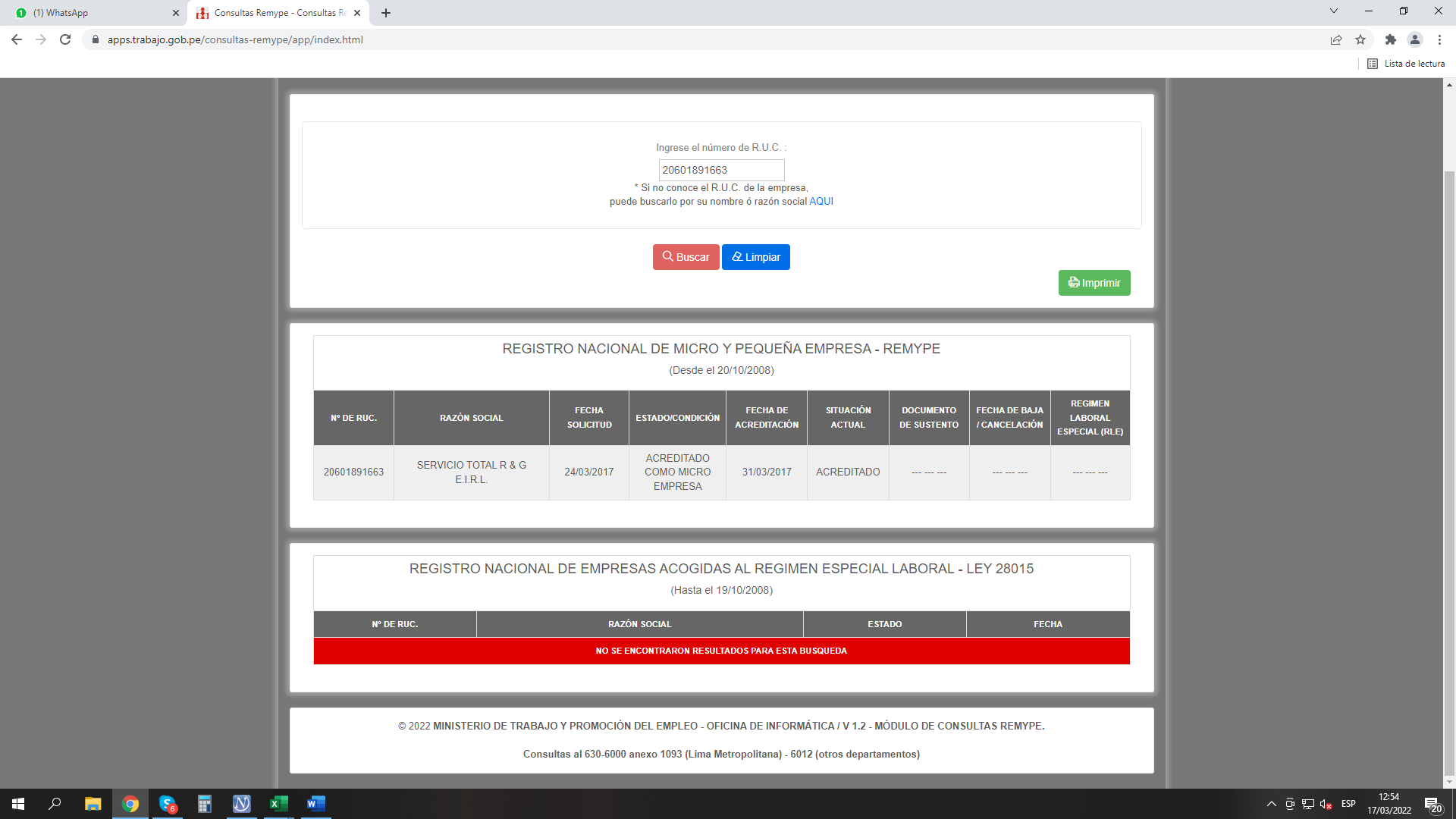This screenshot has width=1456, height=819.
Task: Reload the current page
Action: tap(65, 39)
